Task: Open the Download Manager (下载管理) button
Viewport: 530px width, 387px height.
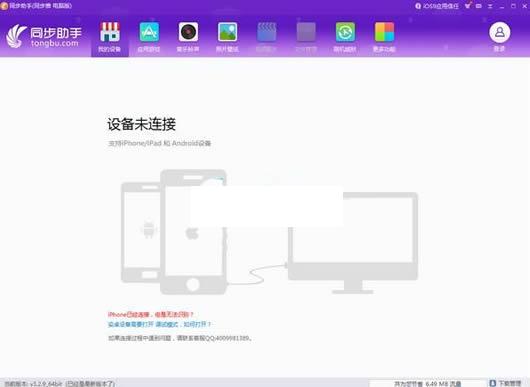Action: coord(506,383)
